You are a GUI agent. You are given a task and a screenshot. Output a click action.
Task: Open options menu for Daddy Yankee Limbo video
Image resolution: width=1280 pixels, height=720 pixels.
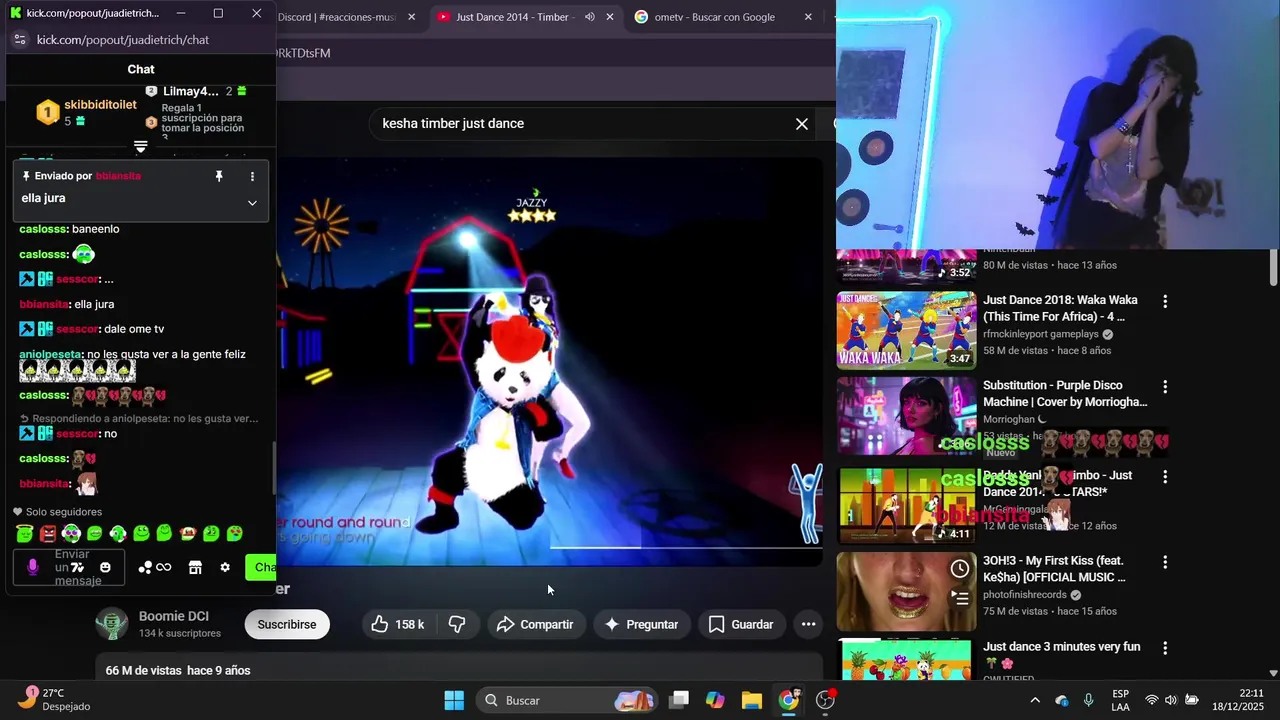(1165, 477)
